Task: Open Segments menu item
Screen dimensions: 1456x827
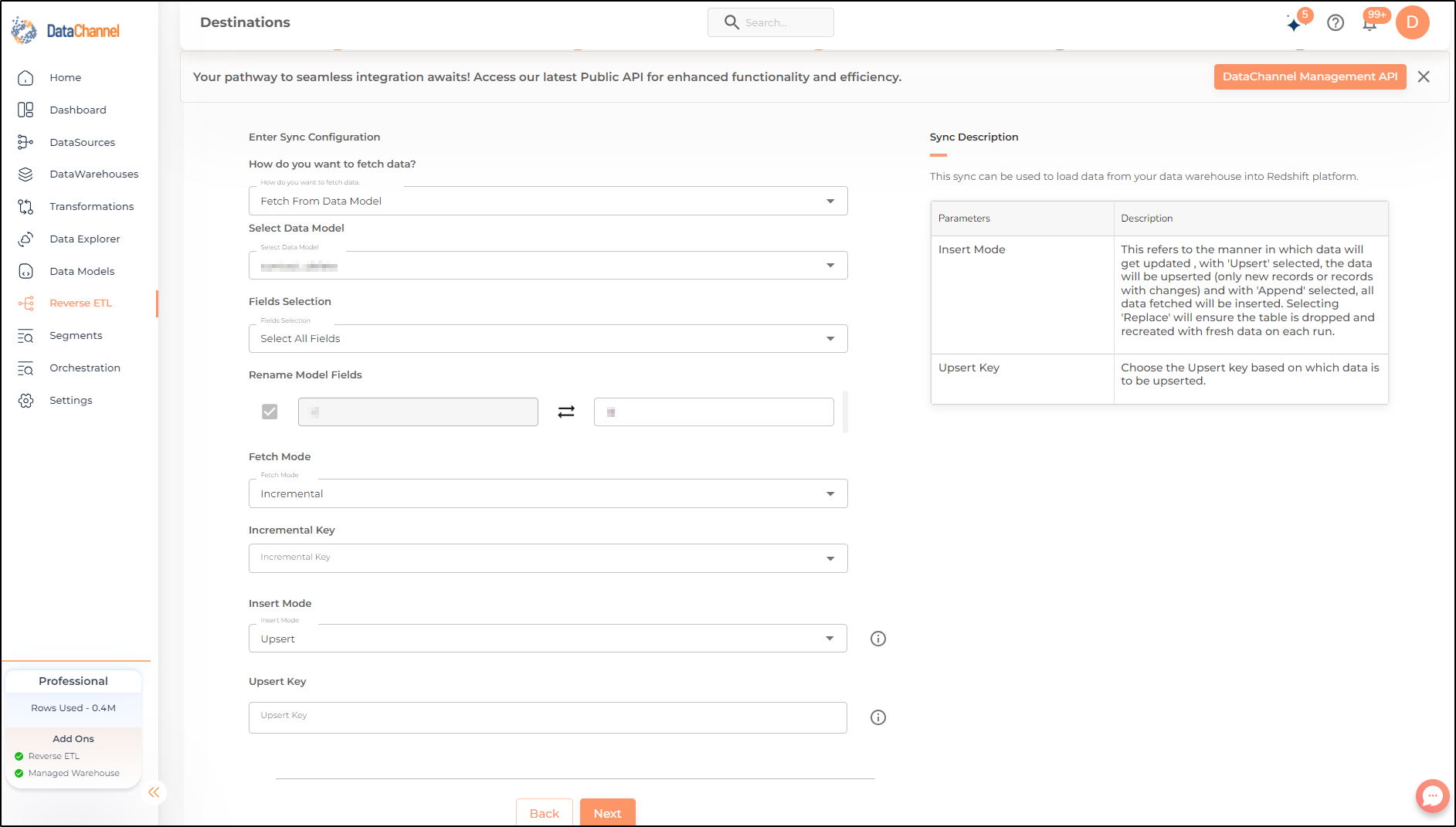Action: point(76,336)
